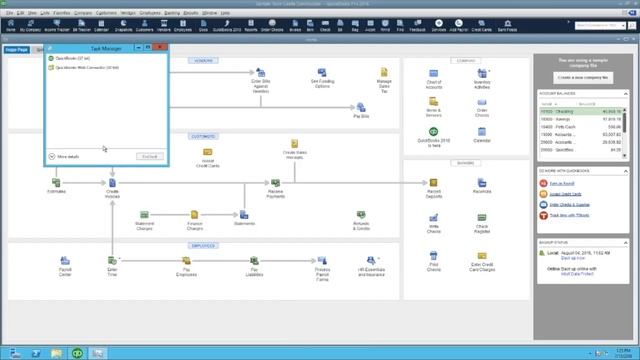Open the Vendors center toolbar icon
This screenshot has height=360, width=640.
point(164,25)
